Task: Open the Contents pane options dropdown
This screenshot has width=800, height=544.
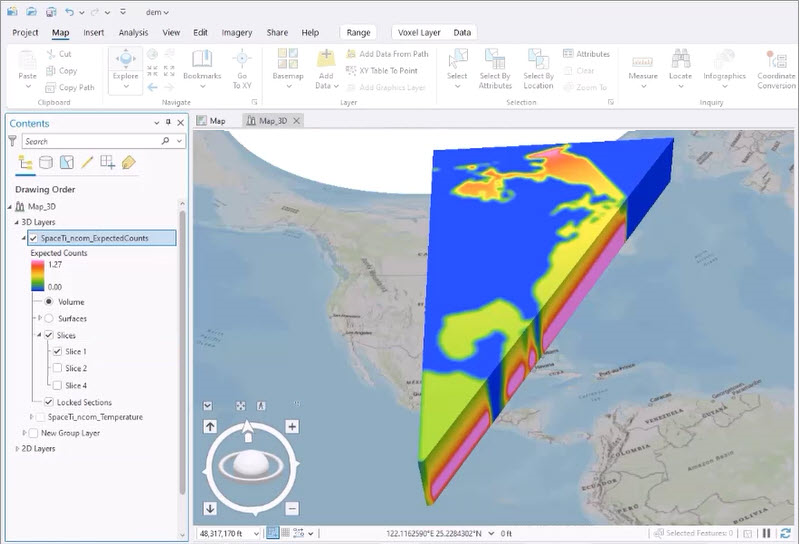Action: click(x=157, y=123)
